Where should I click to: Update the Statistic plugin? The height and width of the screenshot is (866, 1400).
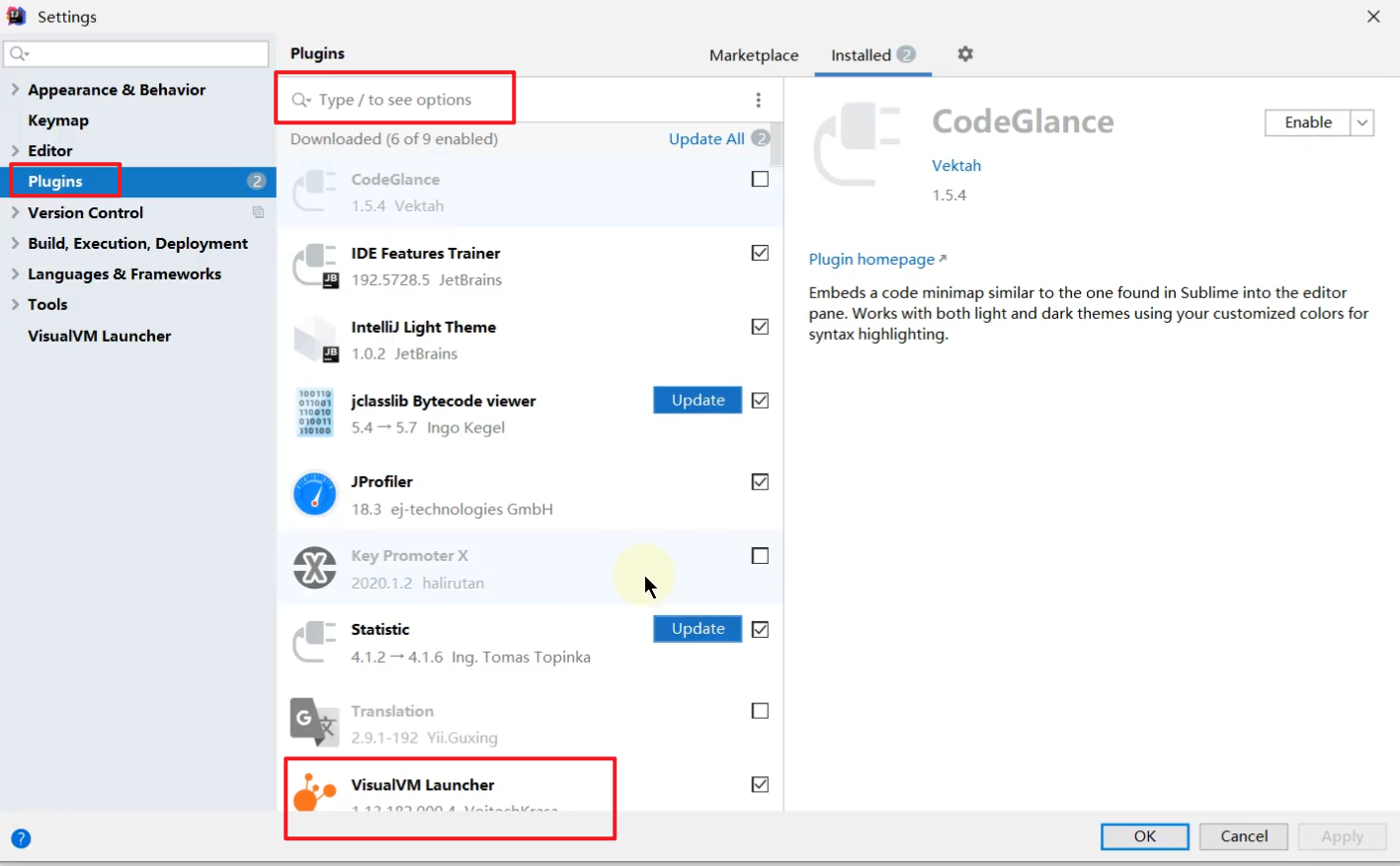point(698,629)
